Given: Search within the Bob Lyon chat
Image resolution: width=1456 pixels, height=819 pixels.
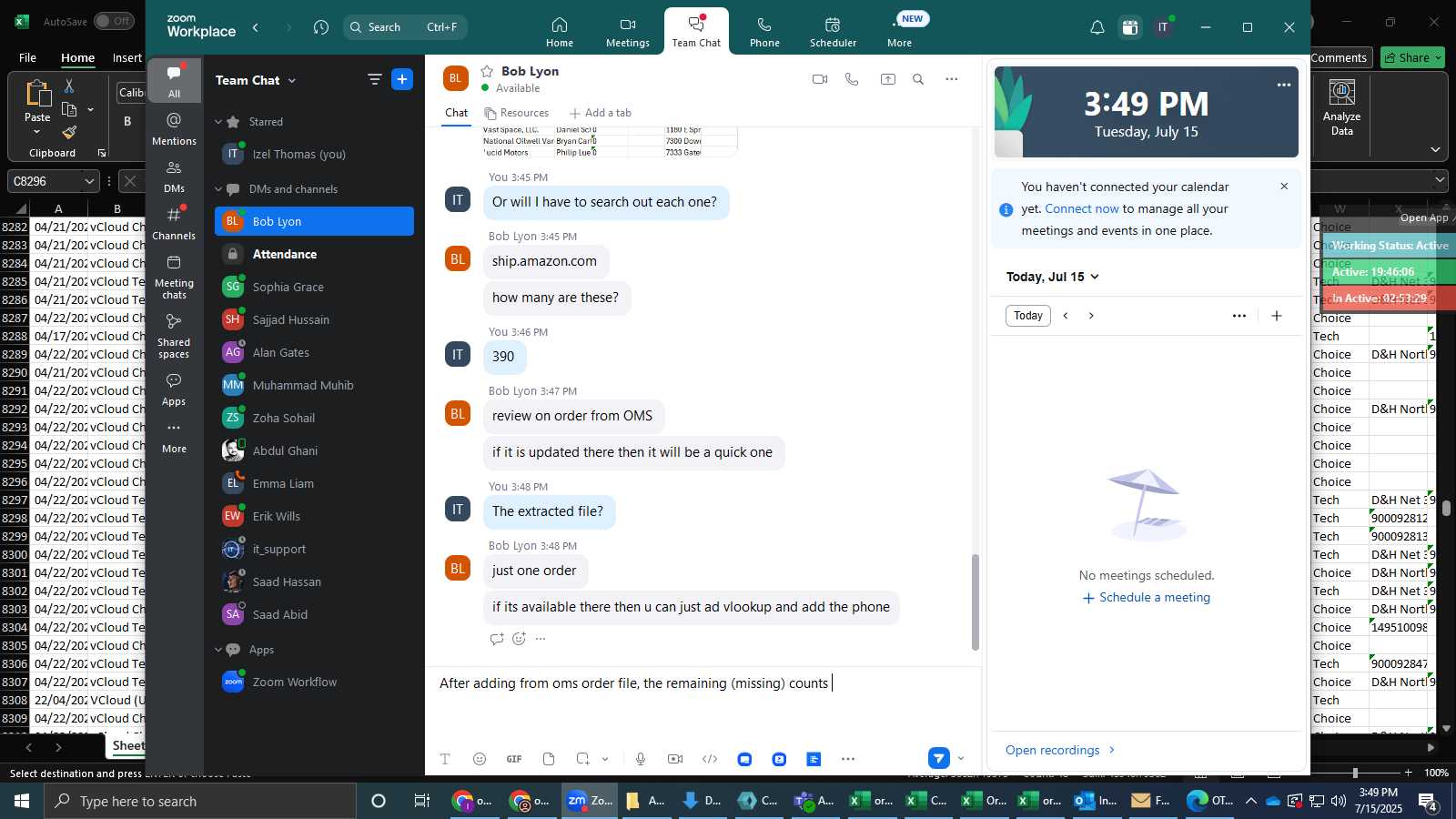Looking at the screenshot, I should pyautogui.click(x=918, y=79).
